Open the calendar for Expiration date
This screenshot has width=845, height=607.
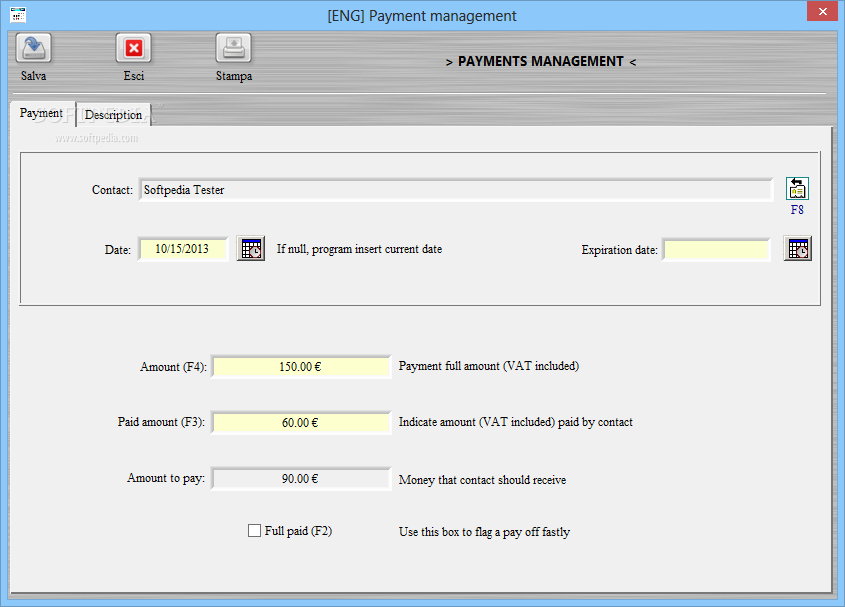tap(798, 249)
